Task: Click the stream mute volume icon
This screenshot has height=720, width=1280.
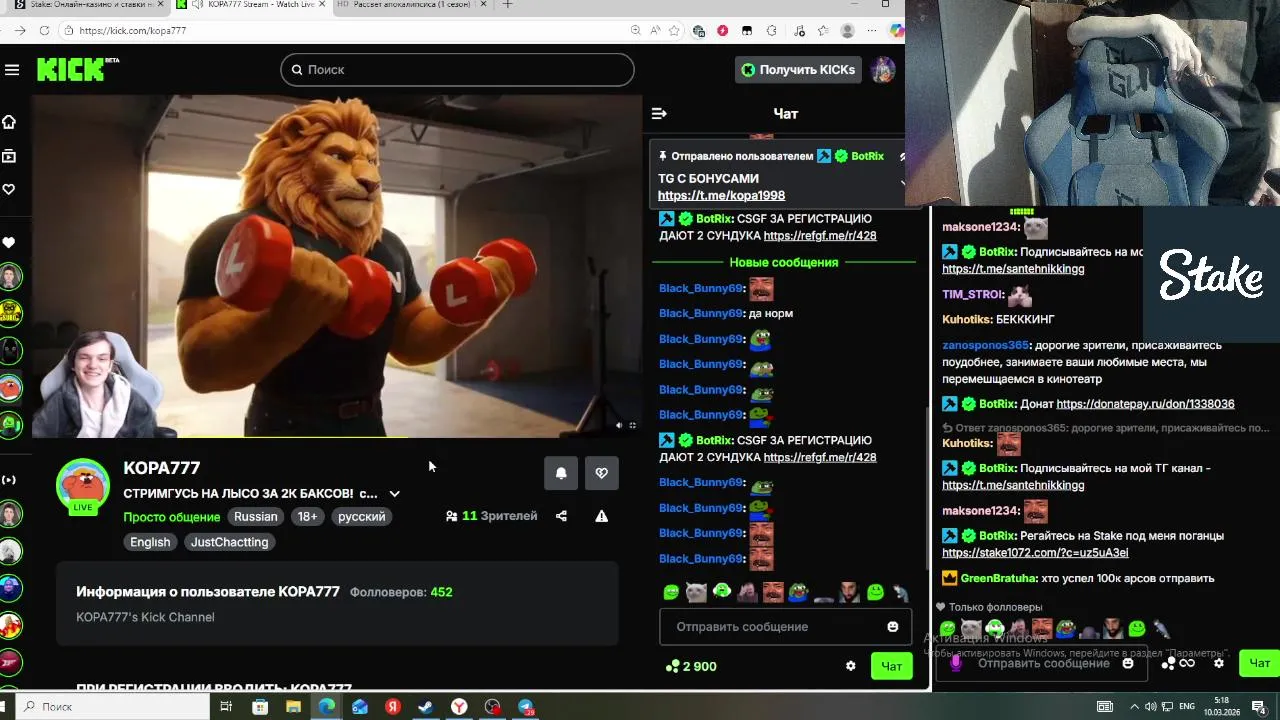Action: tap(618, 425)
